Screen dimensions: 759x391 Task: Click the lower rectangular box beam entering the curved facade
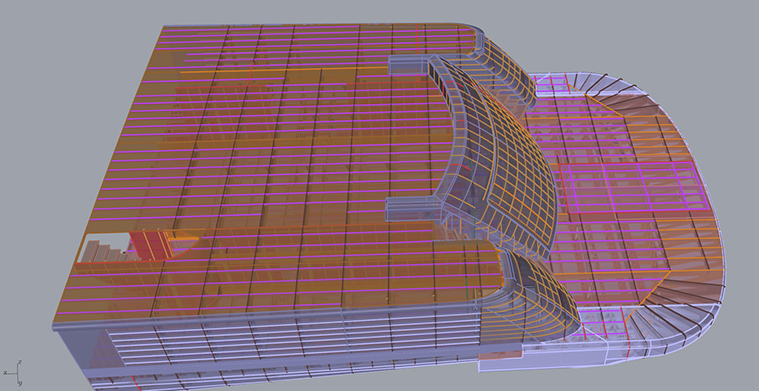(x=410, y=209)
